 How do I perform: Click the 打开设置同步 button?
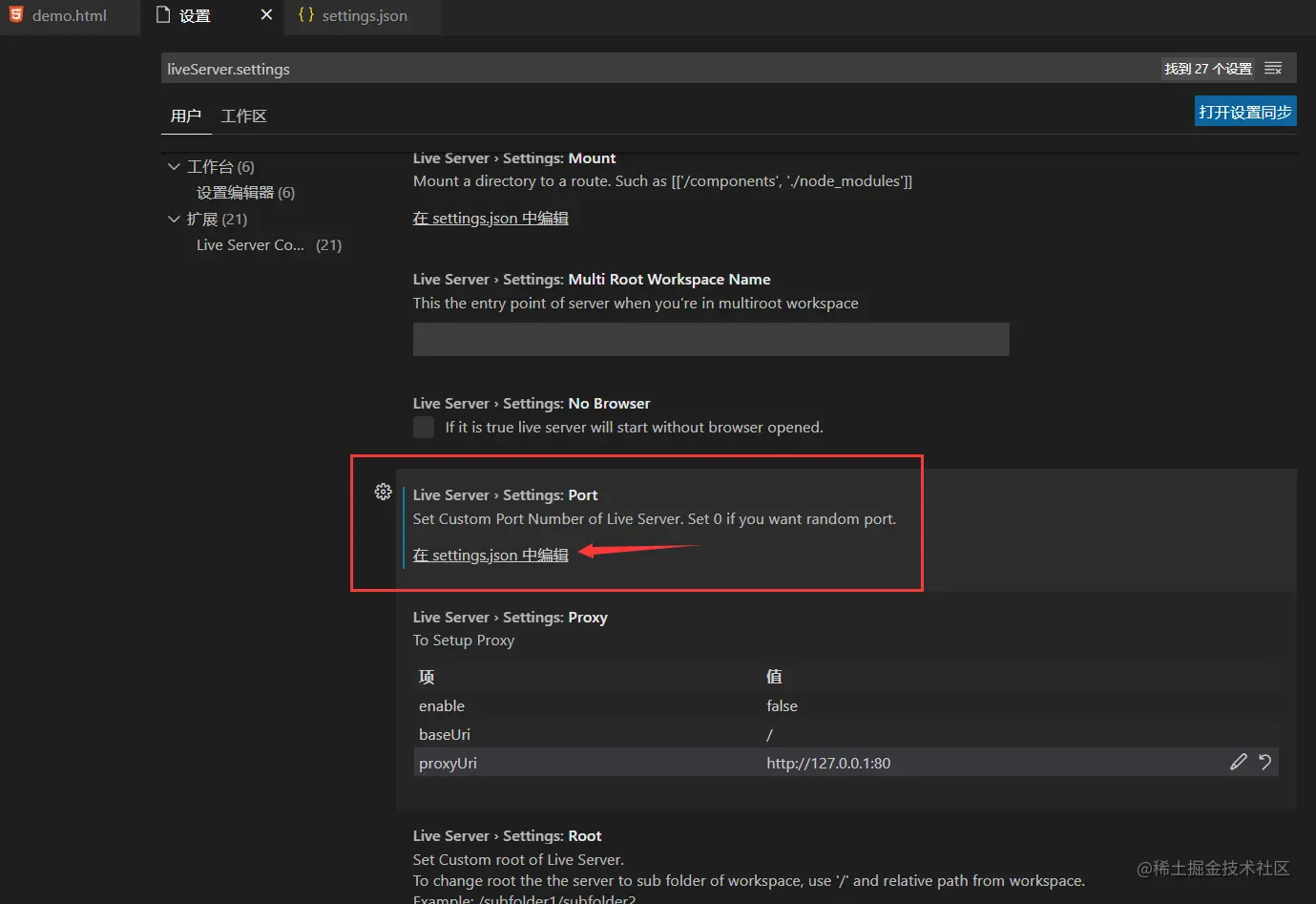tap(1245, 112)
